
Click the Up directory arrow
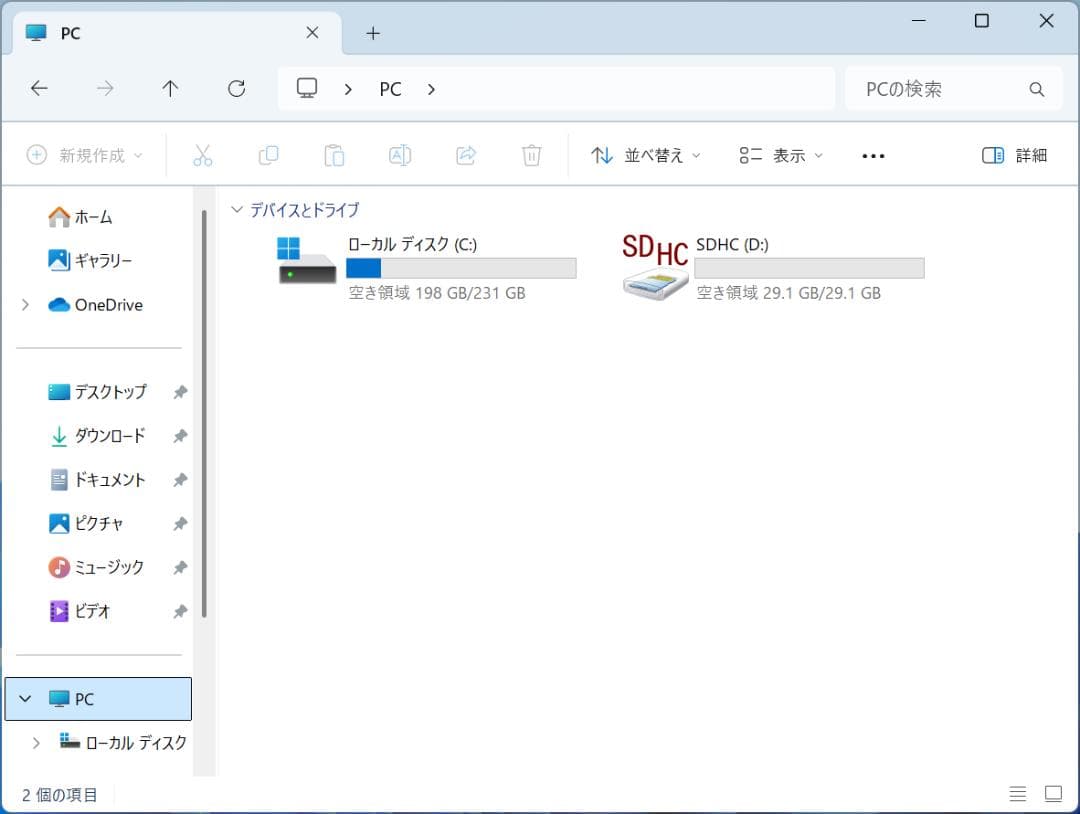pos(170,89)
